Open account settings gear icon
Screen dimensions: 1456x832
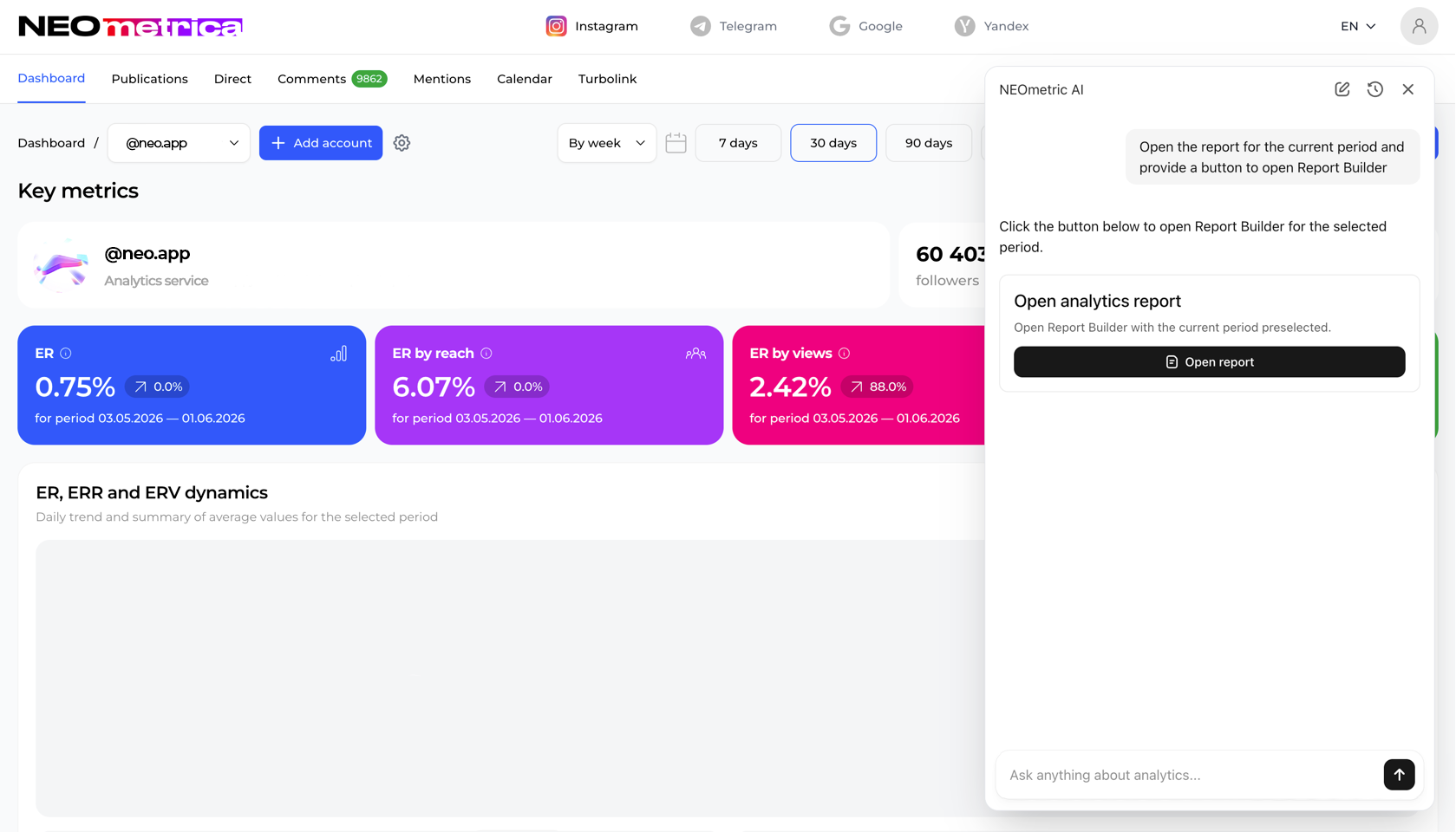[402, 143]
